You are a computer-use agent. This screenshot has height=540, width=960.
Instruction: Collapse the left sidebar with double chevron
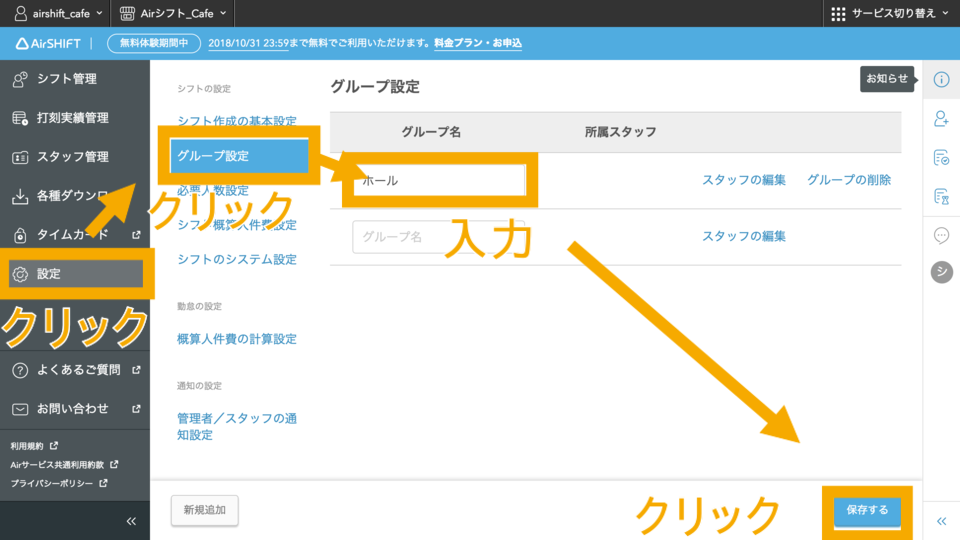(130, 521)
